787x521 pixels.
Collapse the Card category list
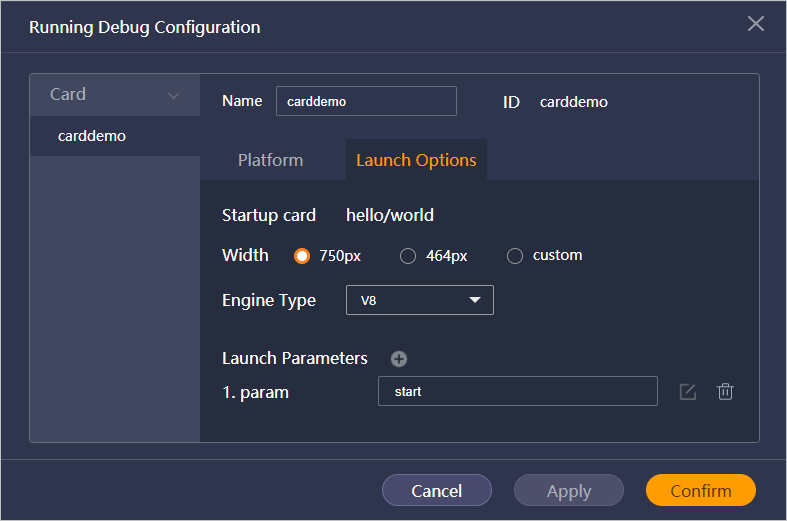click(x=174, y=95)
